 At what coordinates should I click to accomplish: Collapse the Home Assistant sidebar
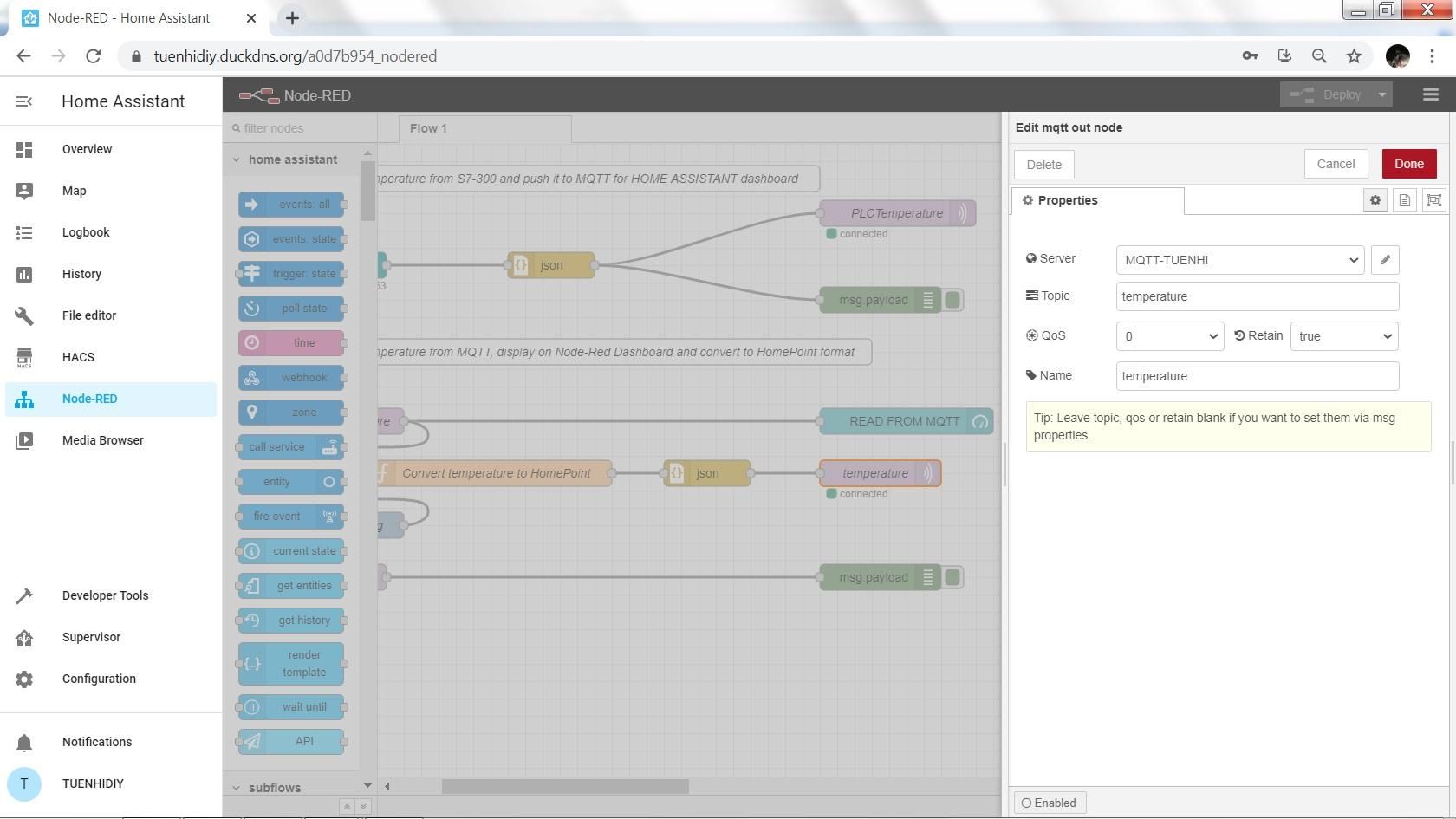[x=23, y=101]
